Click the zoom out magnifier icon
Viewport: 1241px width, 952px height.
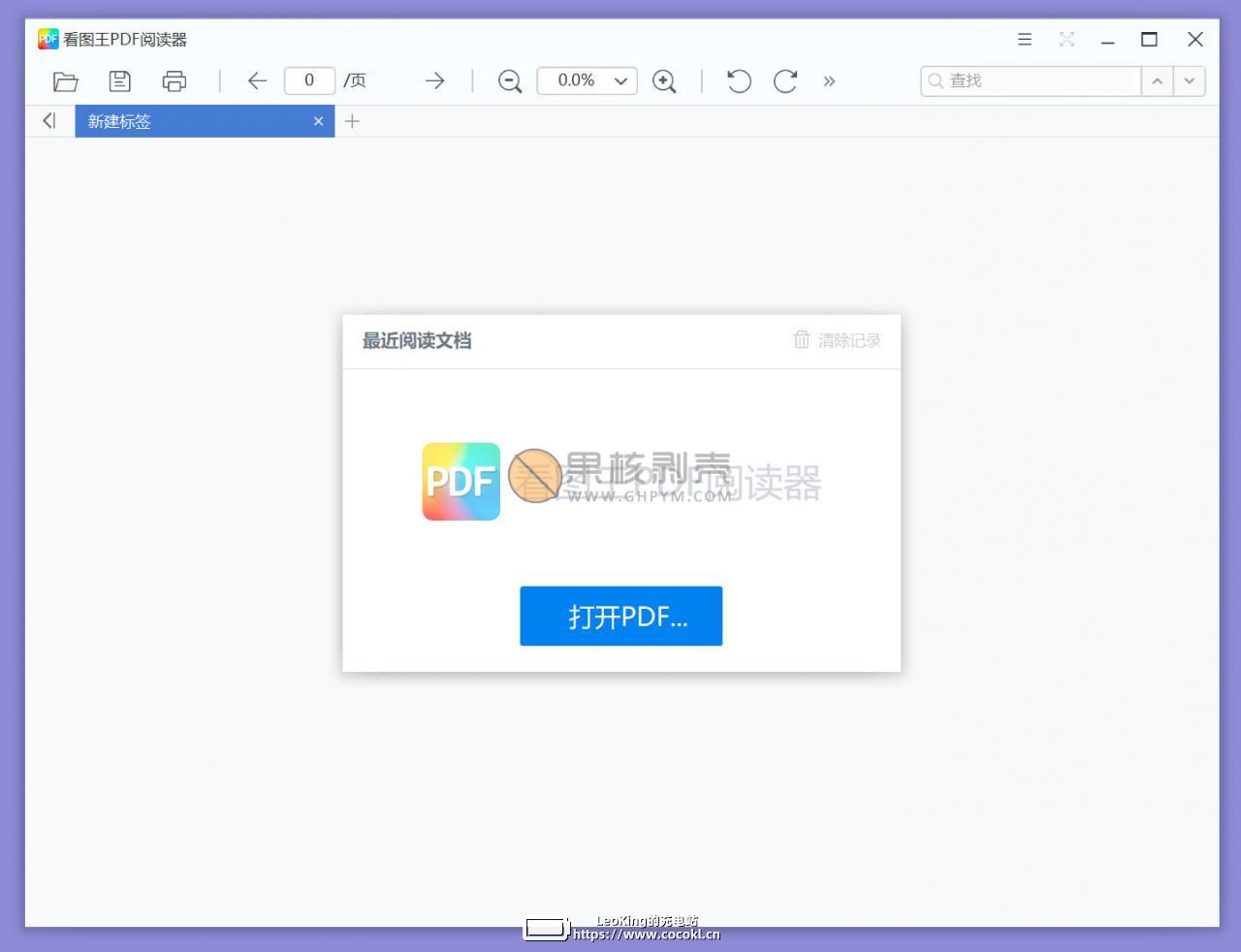point(510,81)
